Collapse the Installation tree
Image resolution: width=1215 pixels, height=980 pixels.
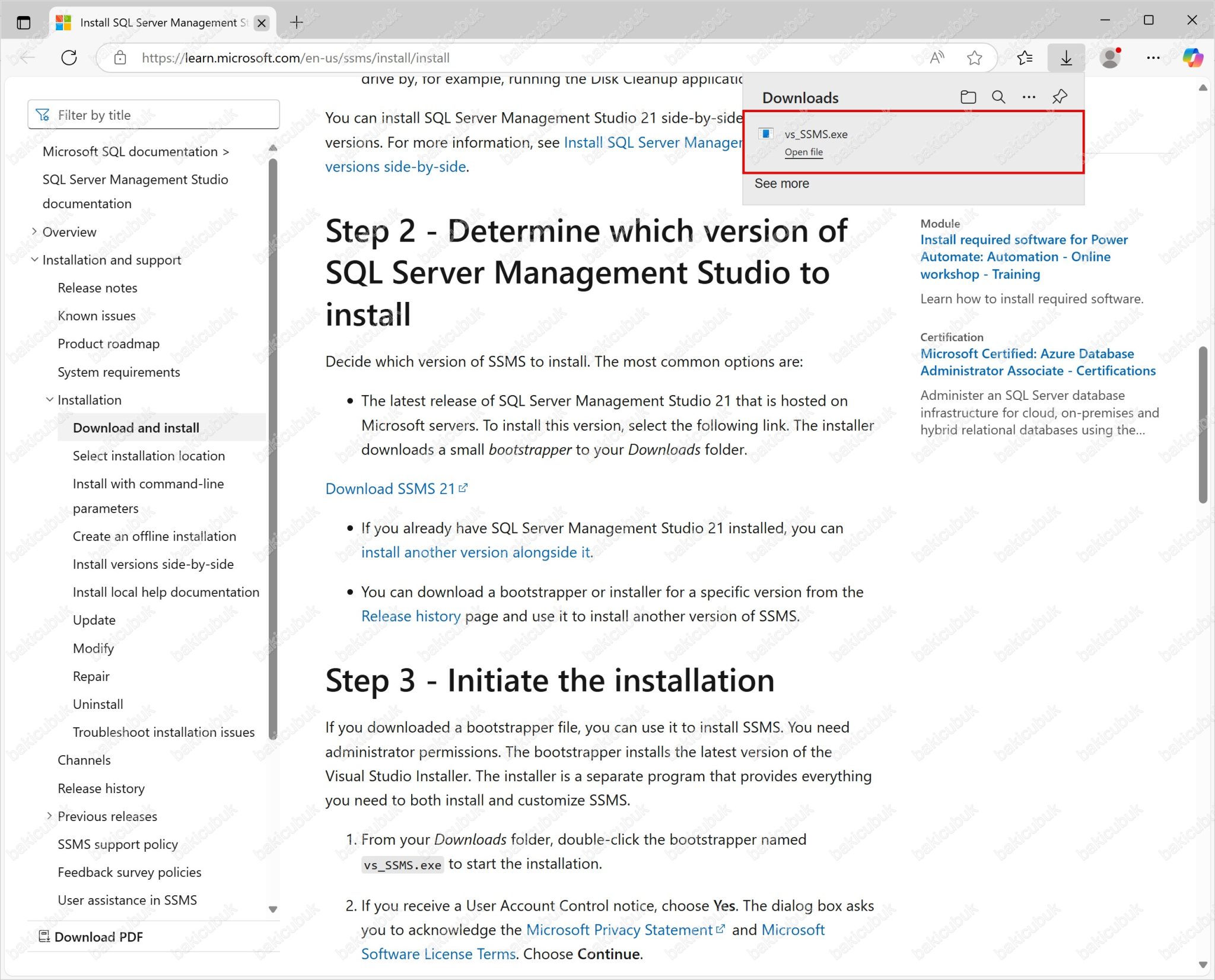[50, 399]
